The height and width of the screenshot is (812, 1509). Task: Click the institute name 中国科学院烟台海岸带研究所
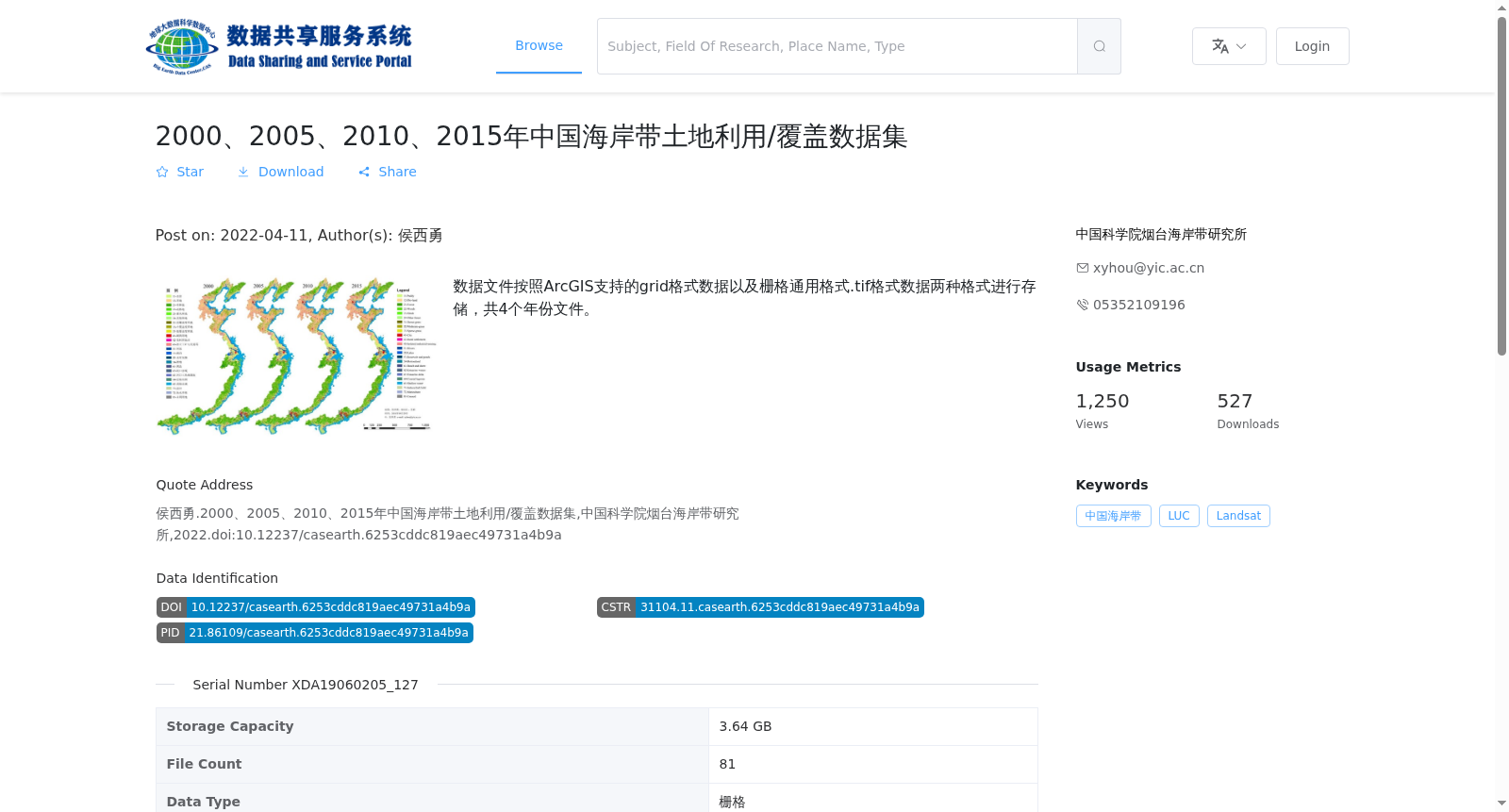(x=1161, y=234)
